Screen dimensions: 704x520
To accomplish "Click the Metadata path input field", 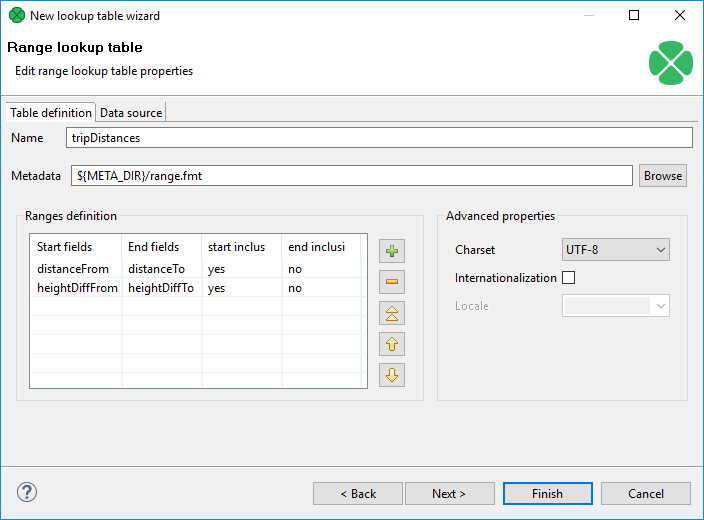I will pyautogui.click(x=352, y=175).
